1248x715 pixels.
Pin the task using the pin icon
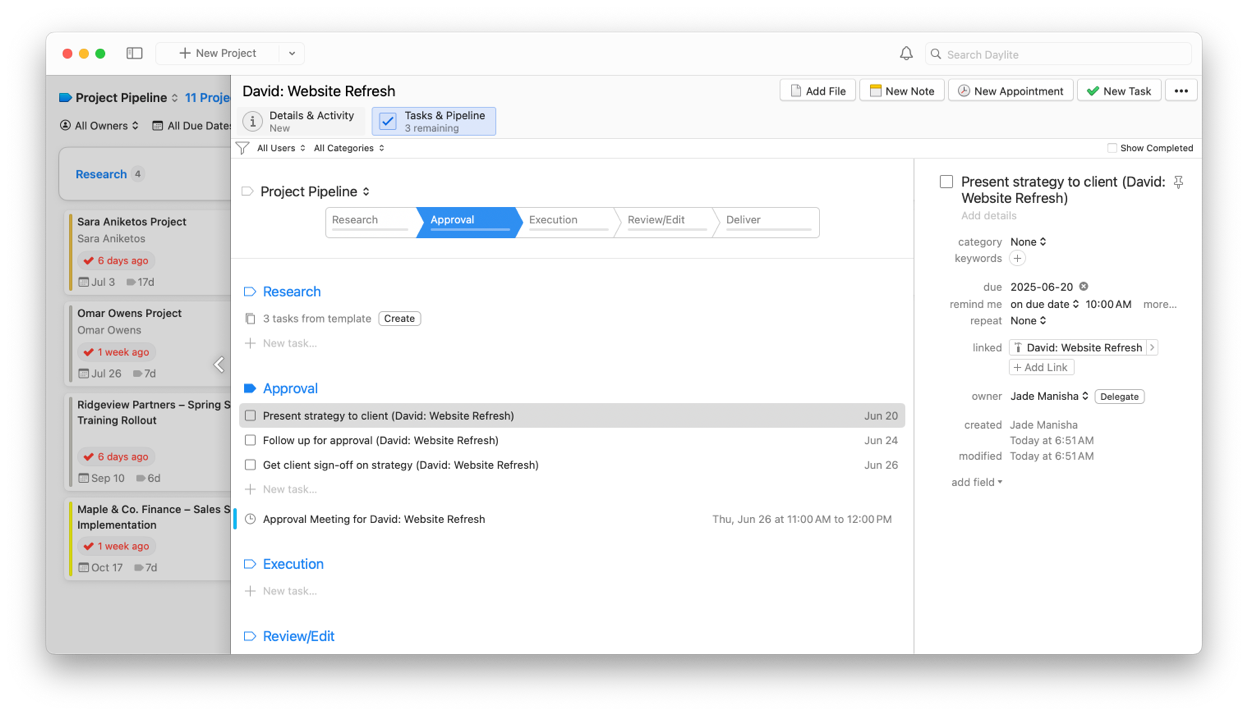[1178, 183]
